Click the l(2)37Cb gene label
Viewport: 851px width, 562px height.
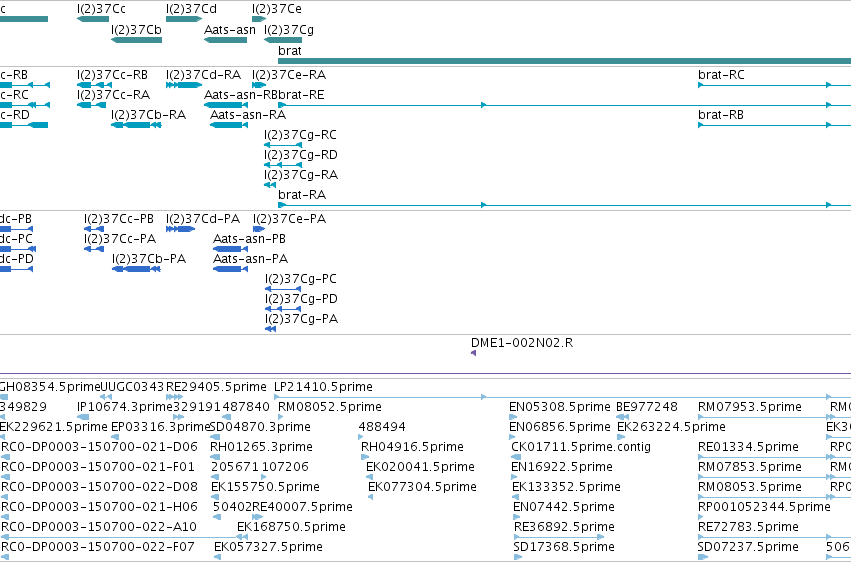(x=136, y=30)
